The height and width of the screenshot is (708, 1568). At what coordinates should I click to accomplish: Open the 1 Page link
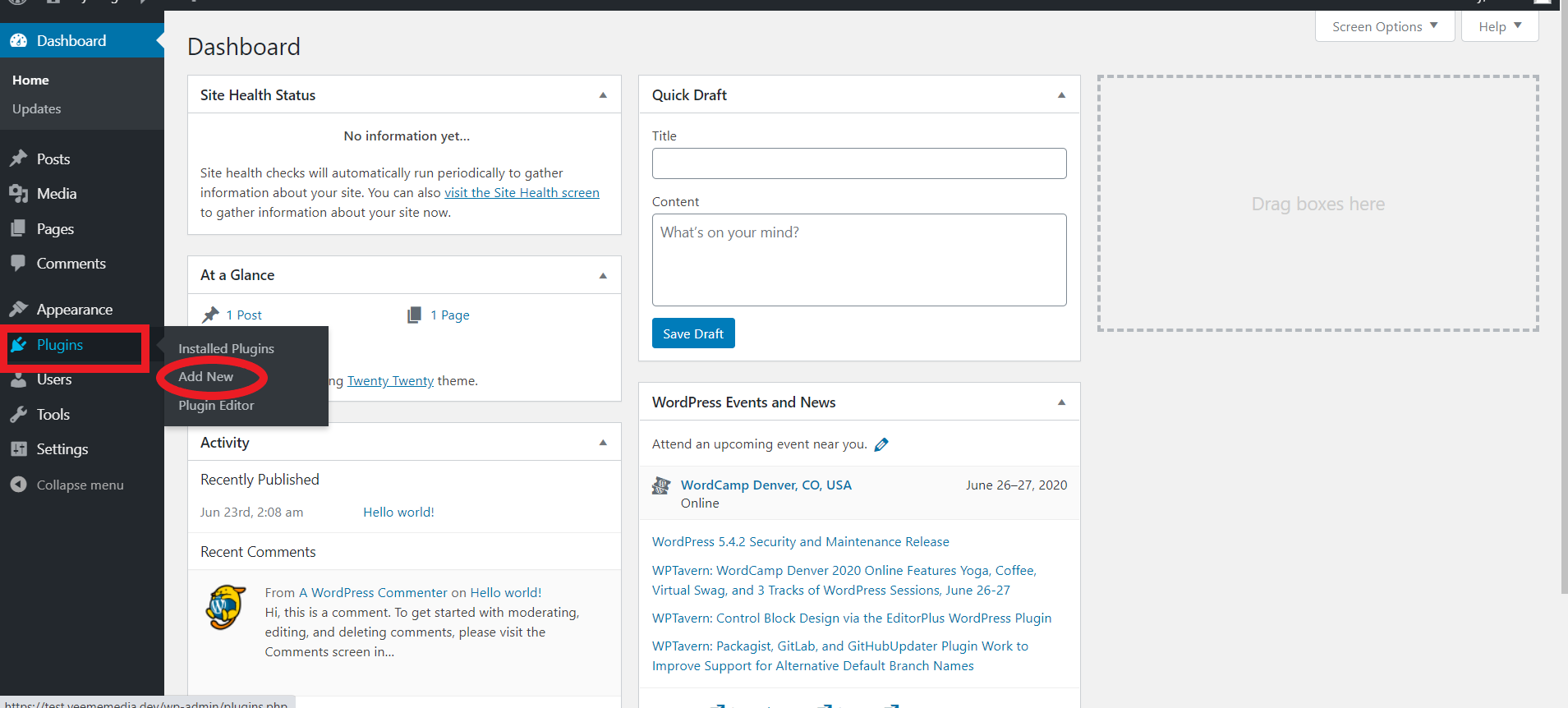[450, 315]
